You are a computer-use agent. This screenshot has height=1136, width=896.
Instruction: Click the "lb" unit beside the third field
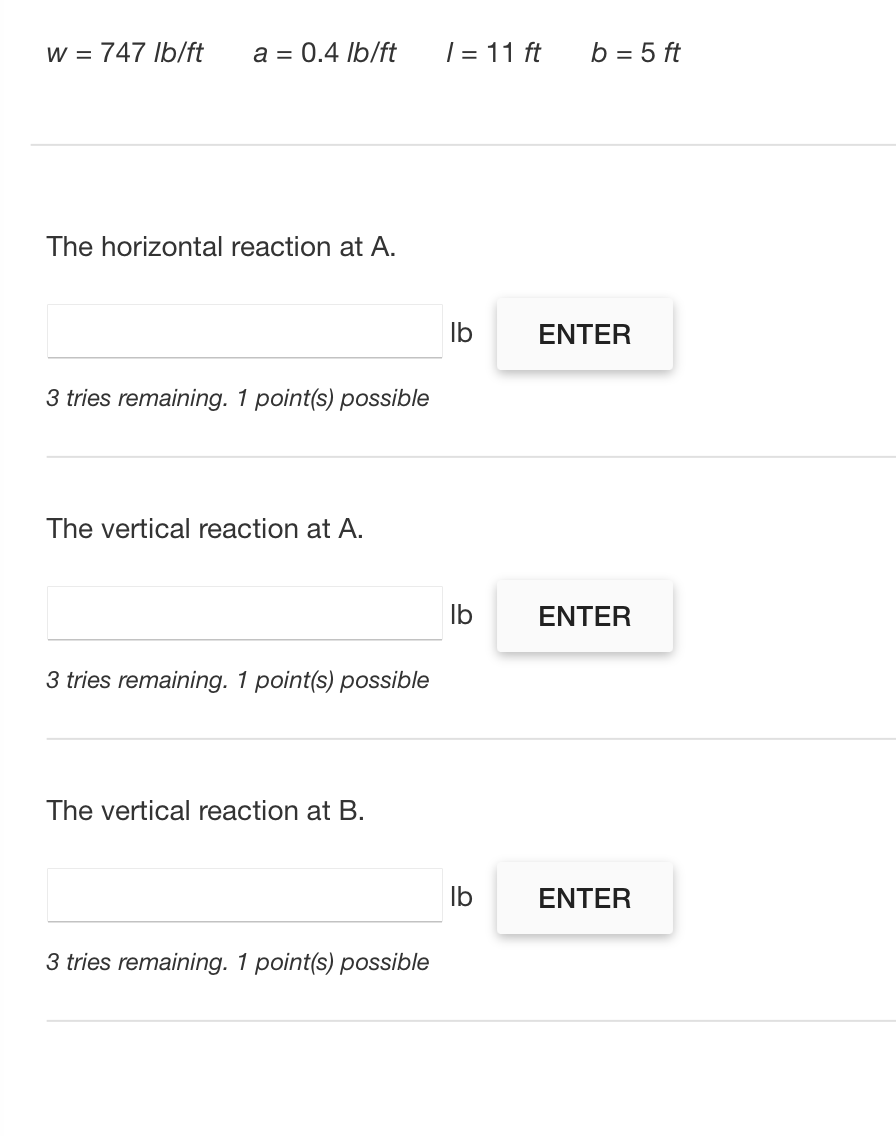(x=462, y=897)
